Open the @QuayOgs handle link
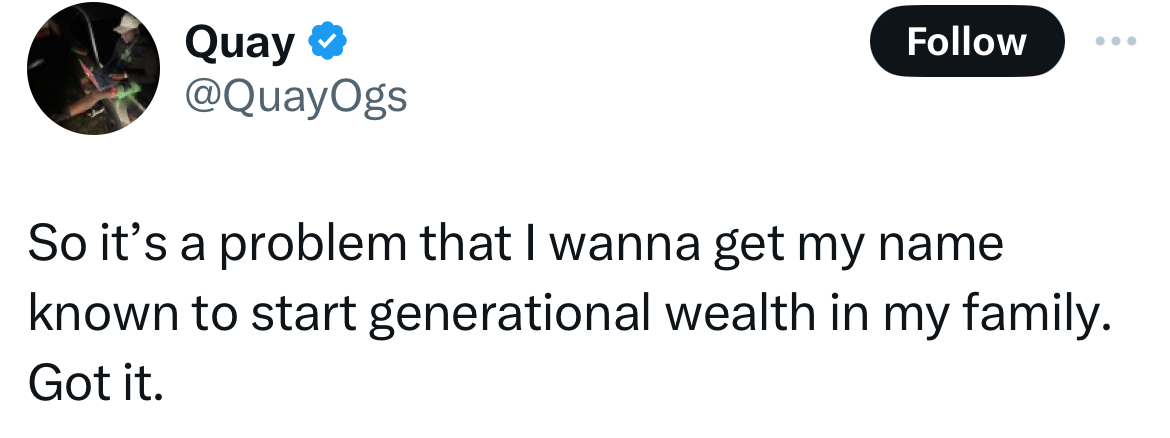1170x438 pixels. click(x=296, y=96)
